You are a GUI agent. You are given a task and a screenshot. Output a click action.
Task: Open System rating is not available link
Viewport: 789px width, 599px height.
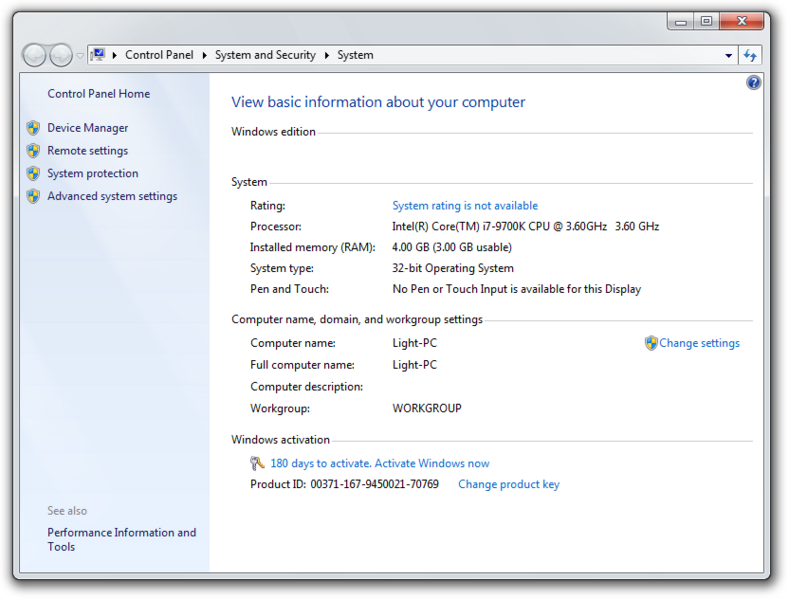point(464,206)
